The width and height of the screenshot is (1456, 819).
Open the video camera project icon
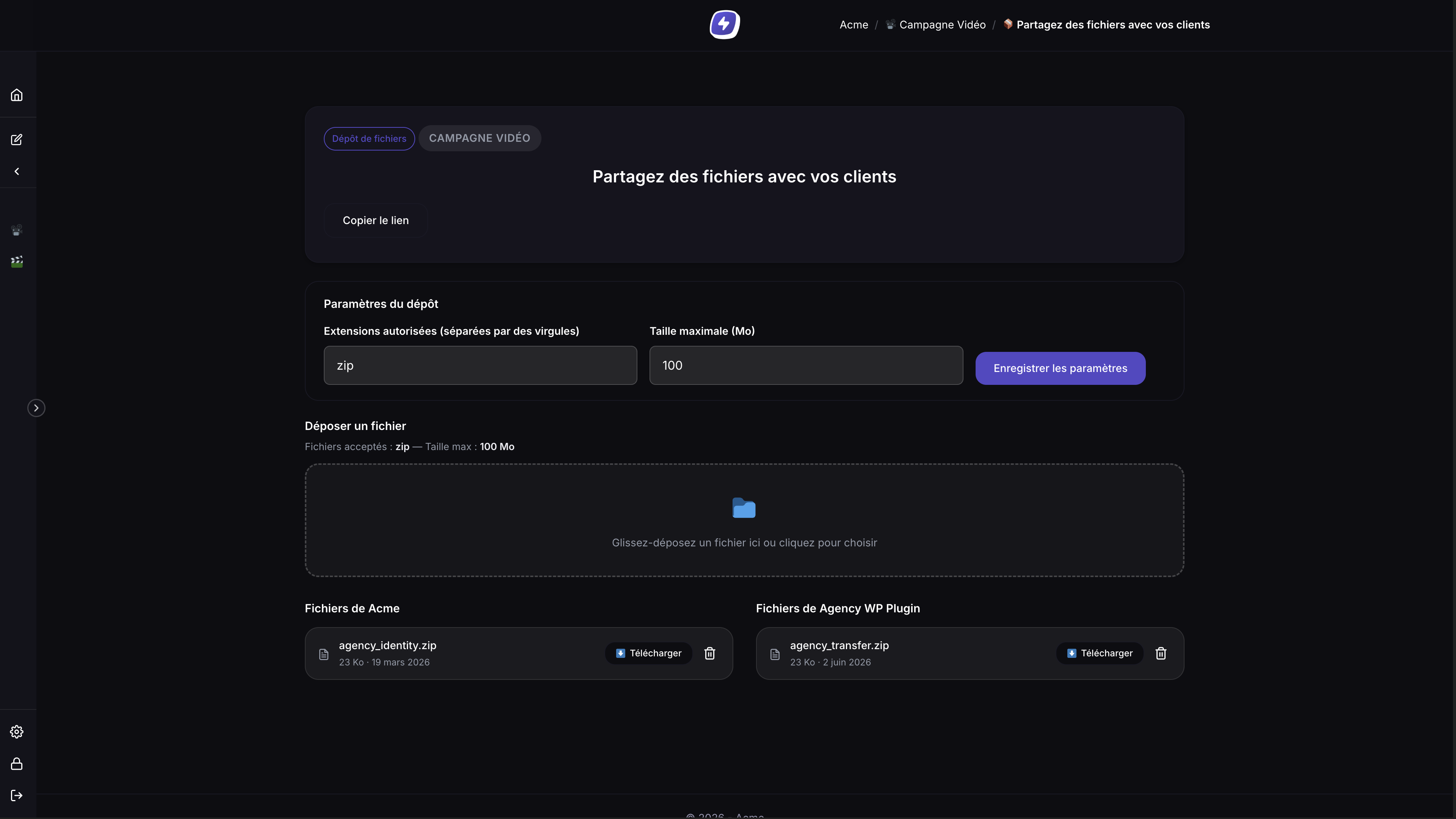(x=17, y=230)
